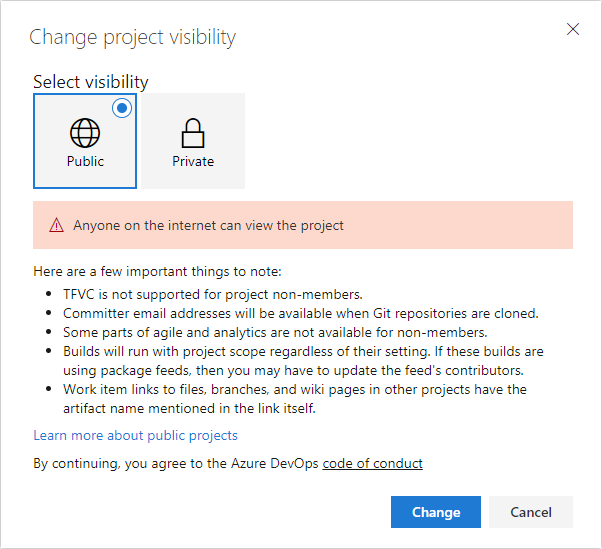Viewport: 602px width, 549px height.
Task: Click the 'Change project visibility' dialog title
Action: pyautogui.click(x=132, y=38)
